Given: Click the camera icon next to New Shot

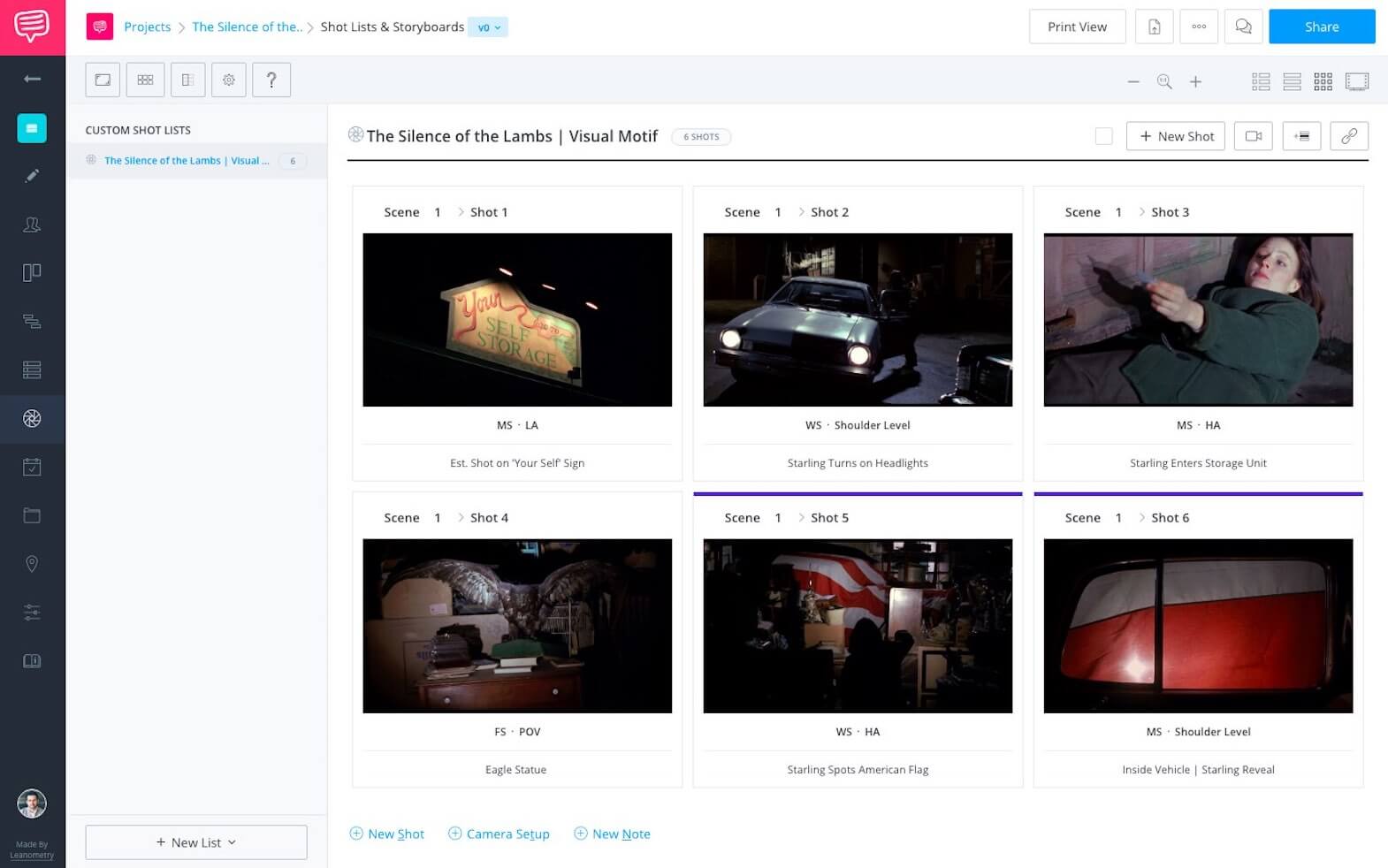Looking at the screenshot, I should [1253, 136].
